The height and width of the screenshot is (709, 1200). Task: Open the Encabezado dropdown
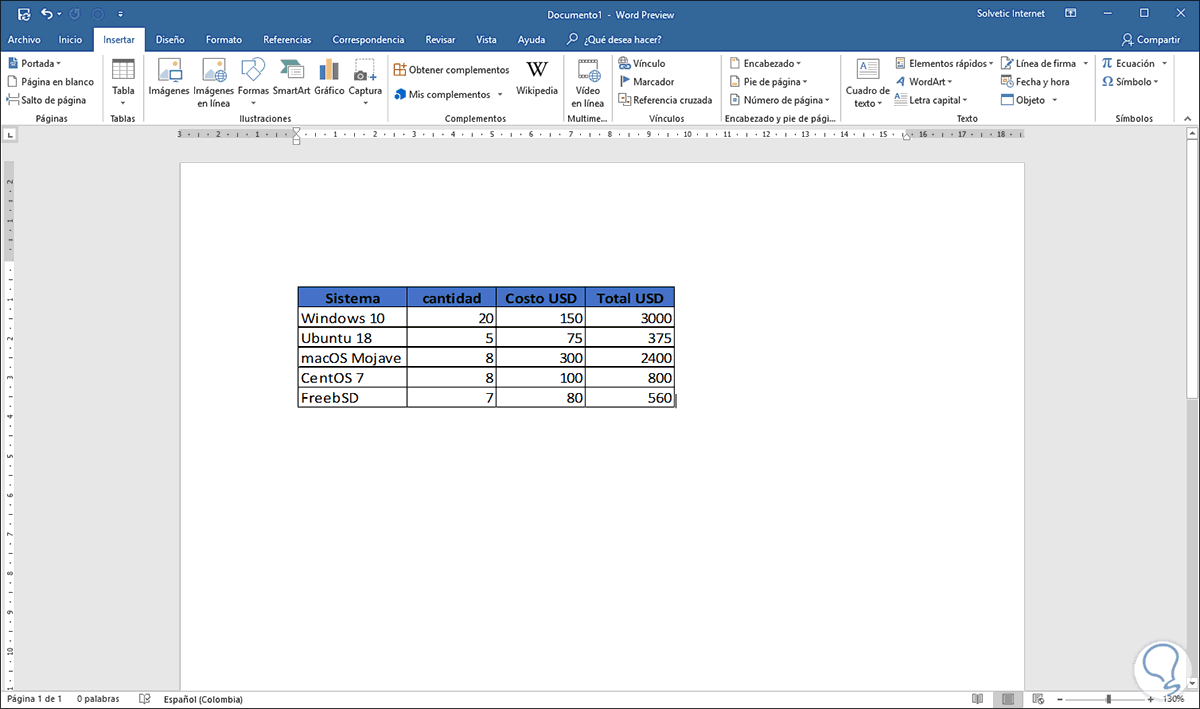pos(765,63)
